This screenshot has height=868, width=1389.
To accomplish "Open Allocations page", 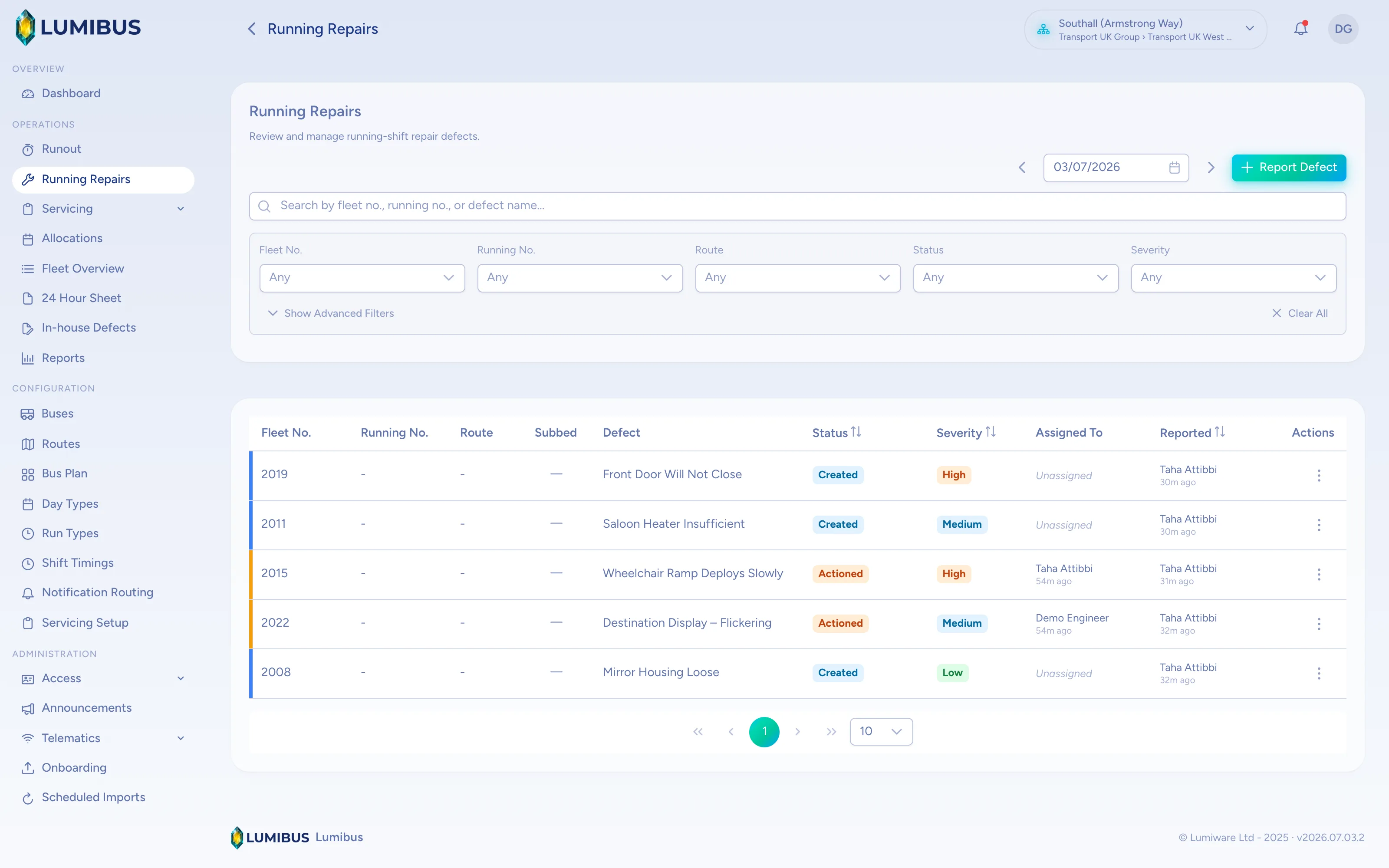I will [x=103, y=238].
